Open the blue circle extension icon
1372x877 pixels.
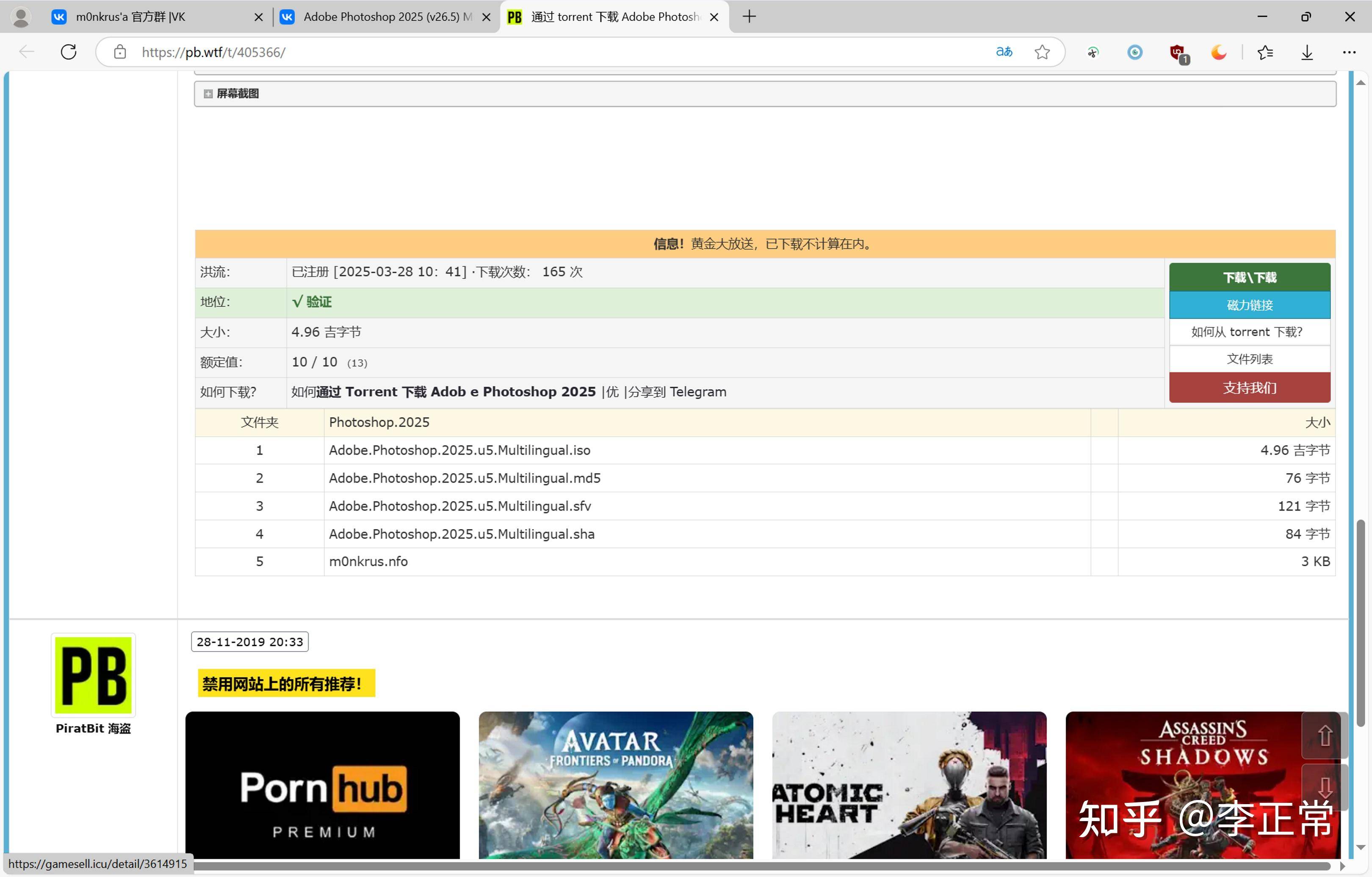pos(1134,53)
